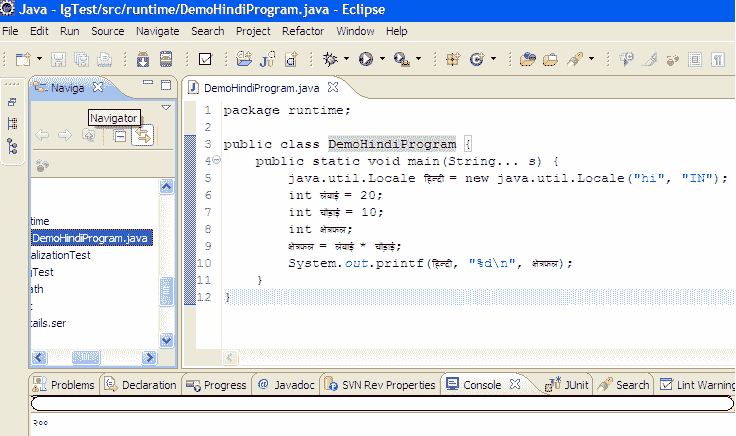Open the Run dropdown arrow

coord(382,59)
